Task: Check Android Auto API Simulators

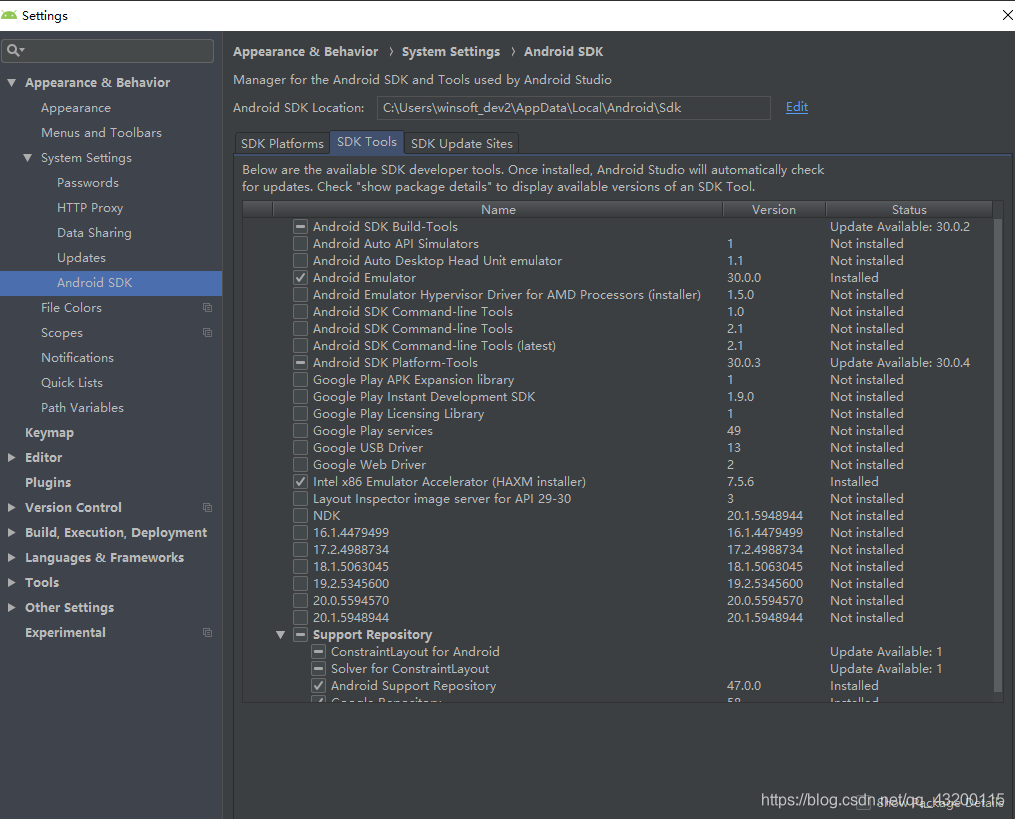Action: click(300, 243)
